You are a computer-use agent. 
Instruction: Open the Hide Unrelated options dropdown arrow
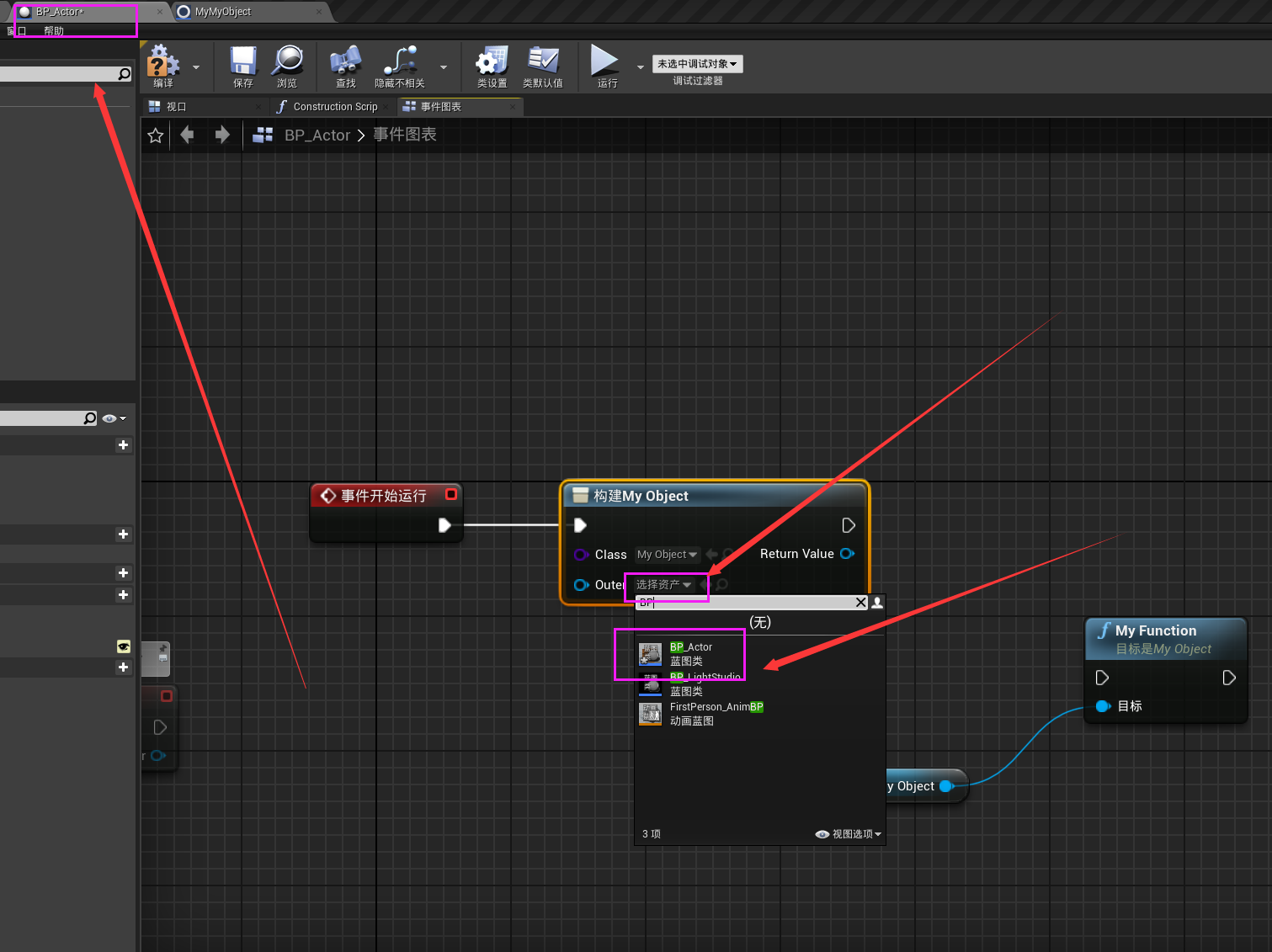[x=444, y=67]
